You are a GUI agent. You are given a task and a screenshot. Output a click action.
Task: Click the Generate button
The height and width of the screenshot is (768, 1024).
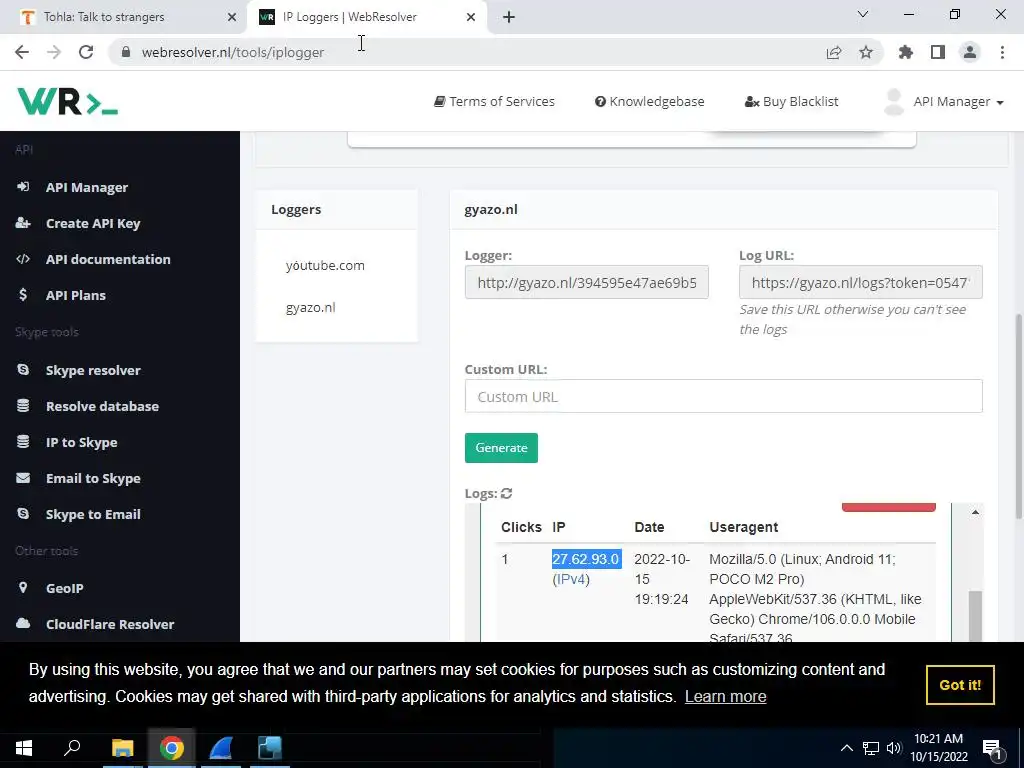501,448
